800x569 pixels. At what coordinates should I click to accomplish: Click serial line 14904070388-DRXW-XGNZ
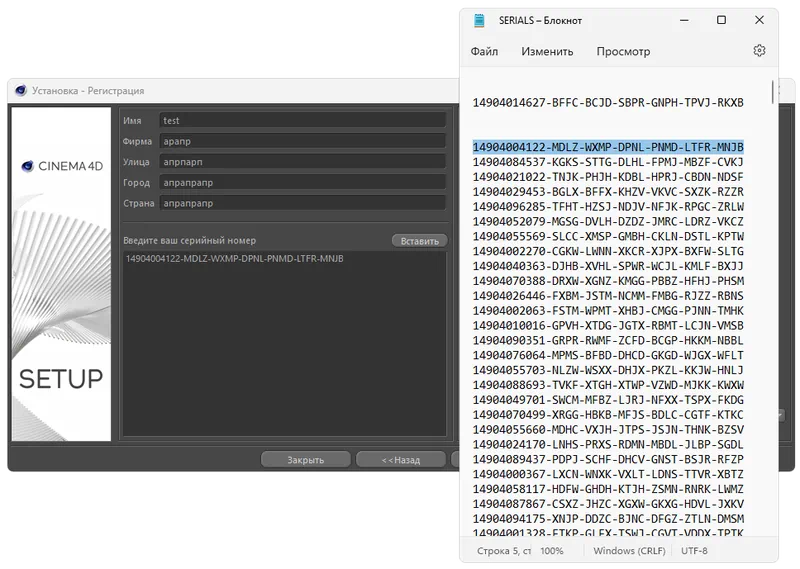(x=608, y=281)
